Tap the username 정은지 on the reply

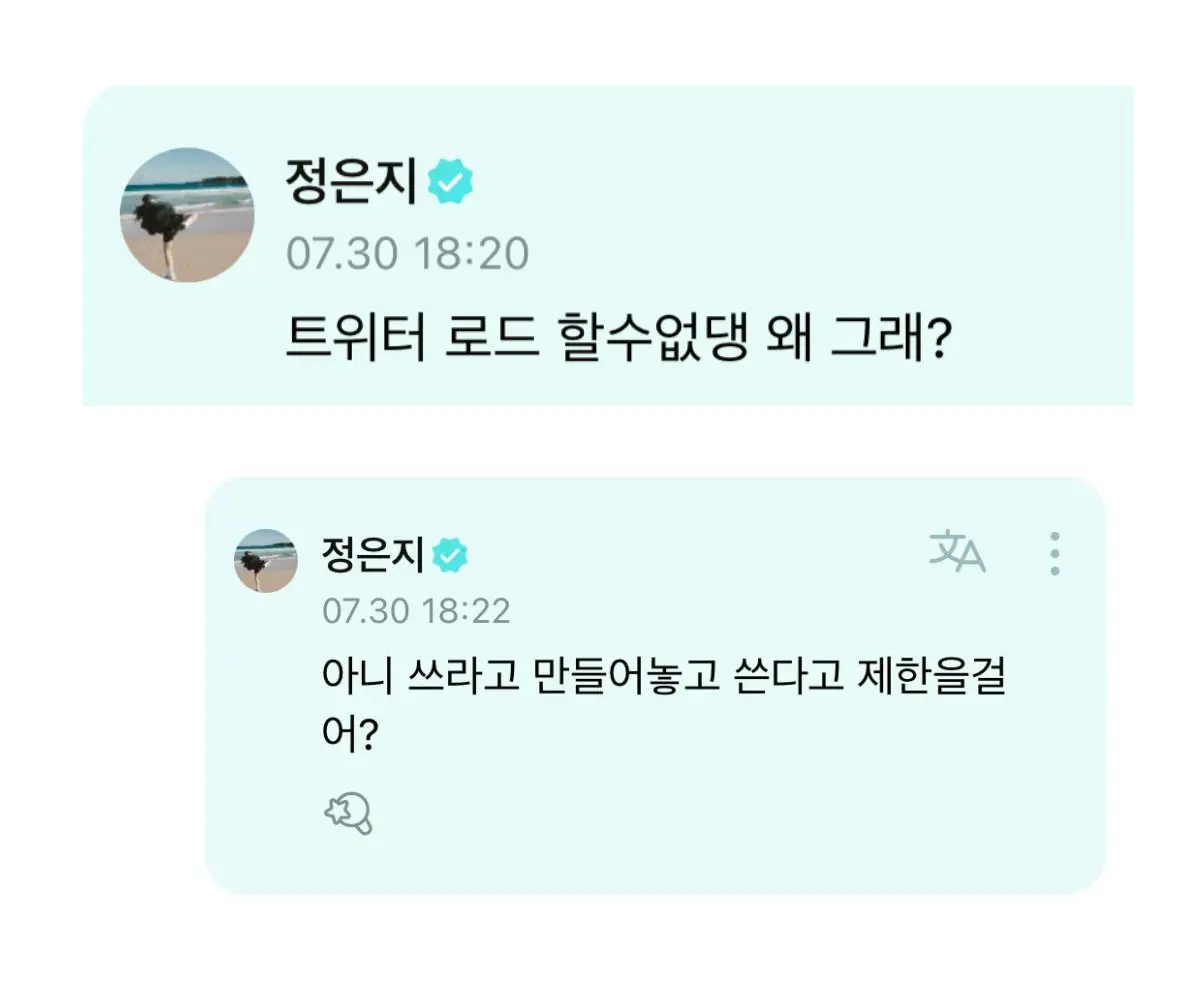pyautogui.click(x=373, y=555)
